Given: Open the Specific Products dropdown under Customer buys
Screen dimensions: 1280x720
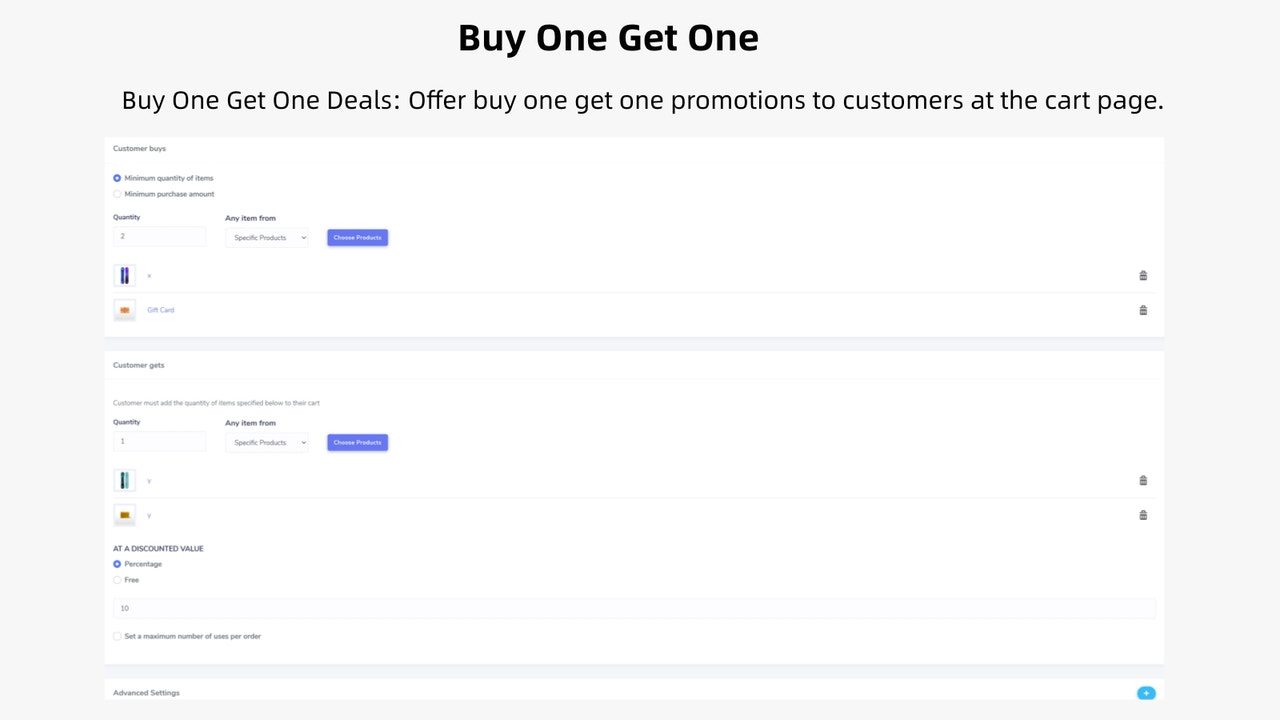Looking at the screenshot, I should pyautogui.click(x=266, y=237).
